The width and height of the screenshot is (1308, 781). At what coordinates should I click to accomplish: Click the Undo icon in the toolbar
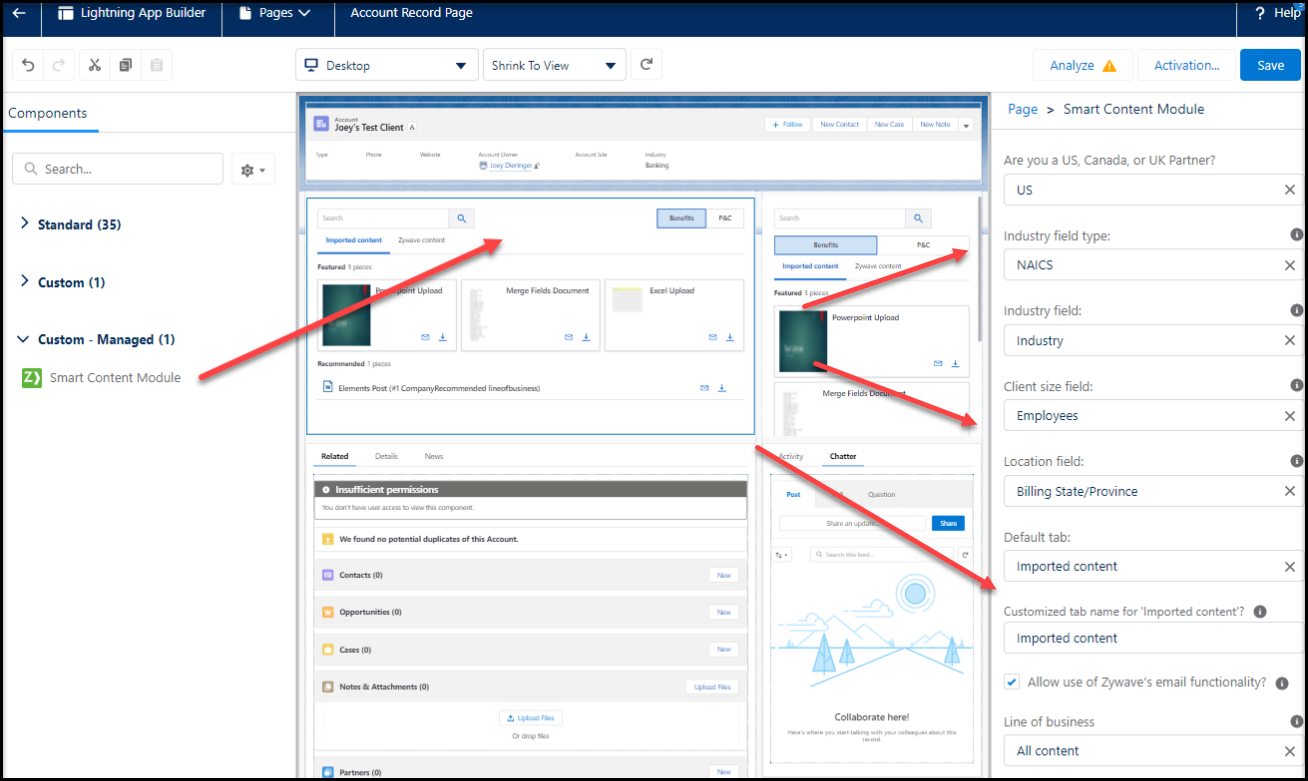tap(28, 64)
